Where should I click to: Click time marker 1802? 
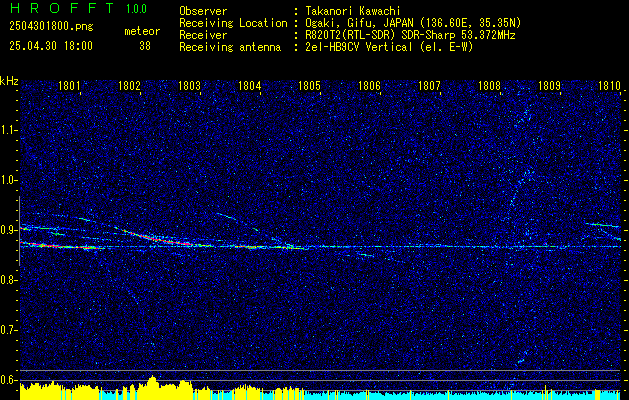[x=130, y=85]
